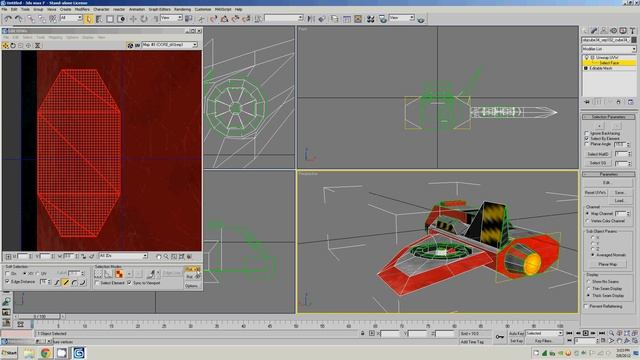Open the Customize menu
Viewport: 640px width, 360px height.
pyautogui.click(x=203, y=9)
